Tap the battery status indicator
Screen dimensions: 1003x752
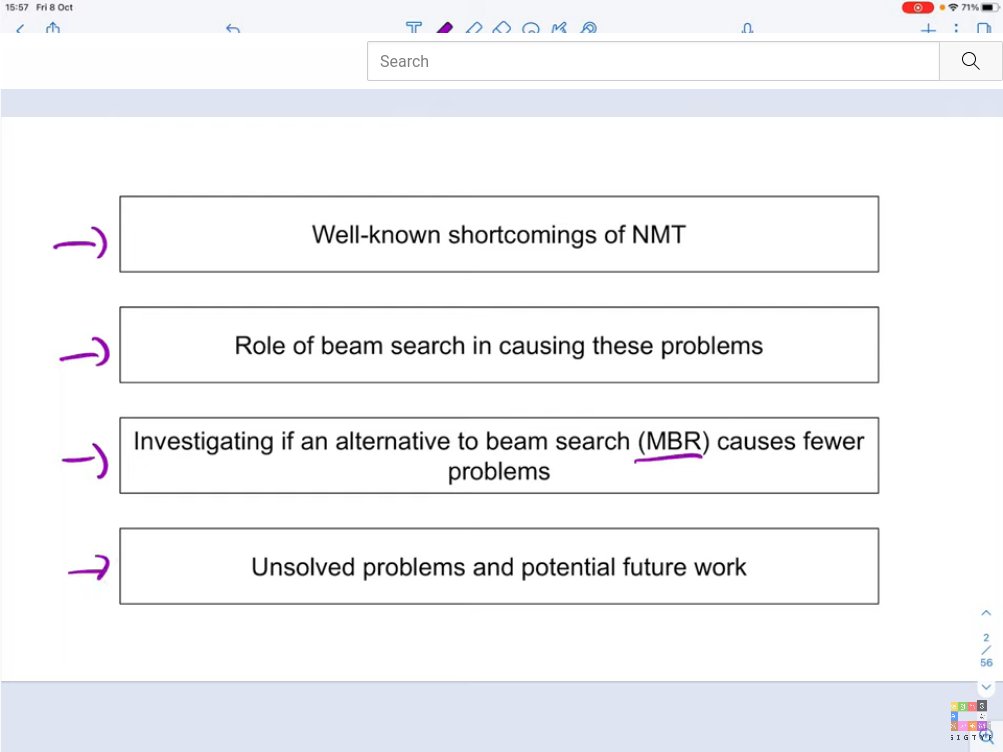point(990,8)
